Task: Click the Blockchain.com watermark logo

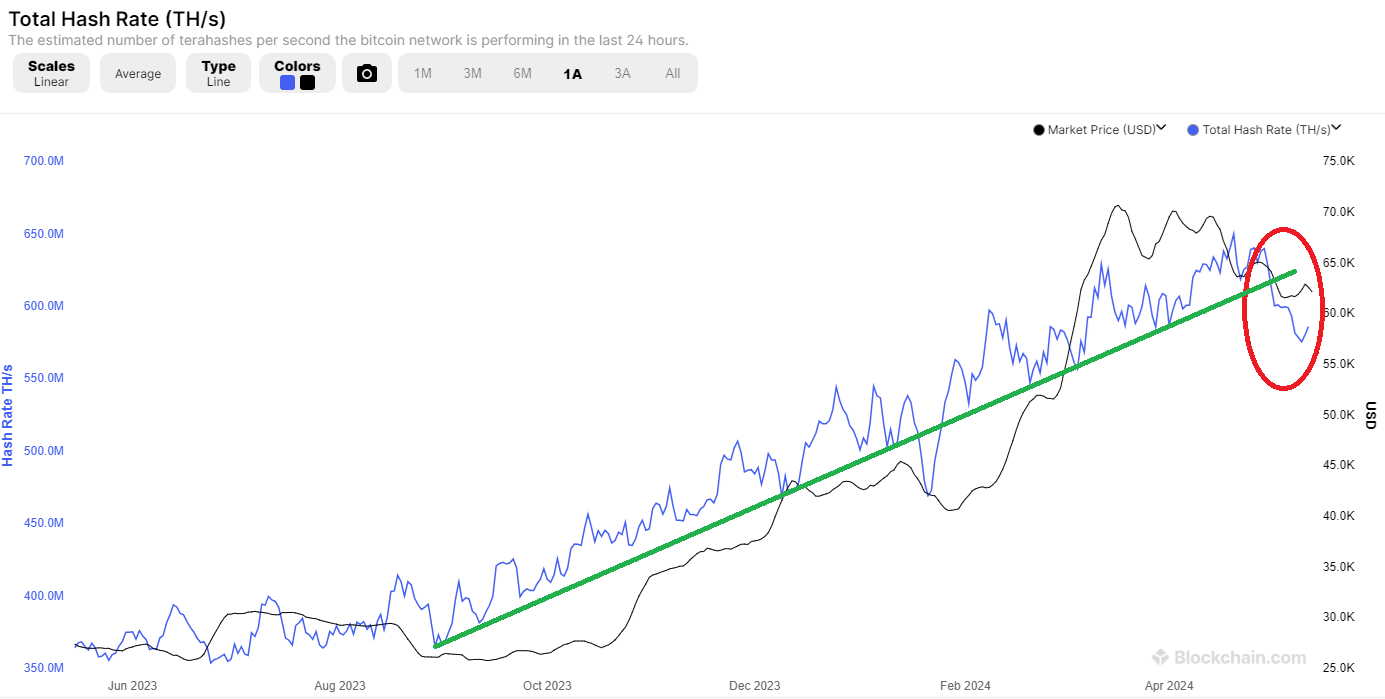Action: [1230, 657]
